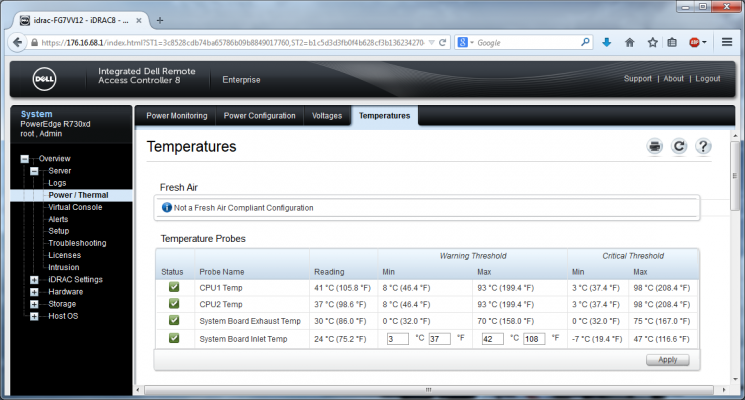The width and height of the screenshot is (745, 400).
Task: Click the browser downloads arrow icon
Action: pyautogui.click(x=607, y=42)
